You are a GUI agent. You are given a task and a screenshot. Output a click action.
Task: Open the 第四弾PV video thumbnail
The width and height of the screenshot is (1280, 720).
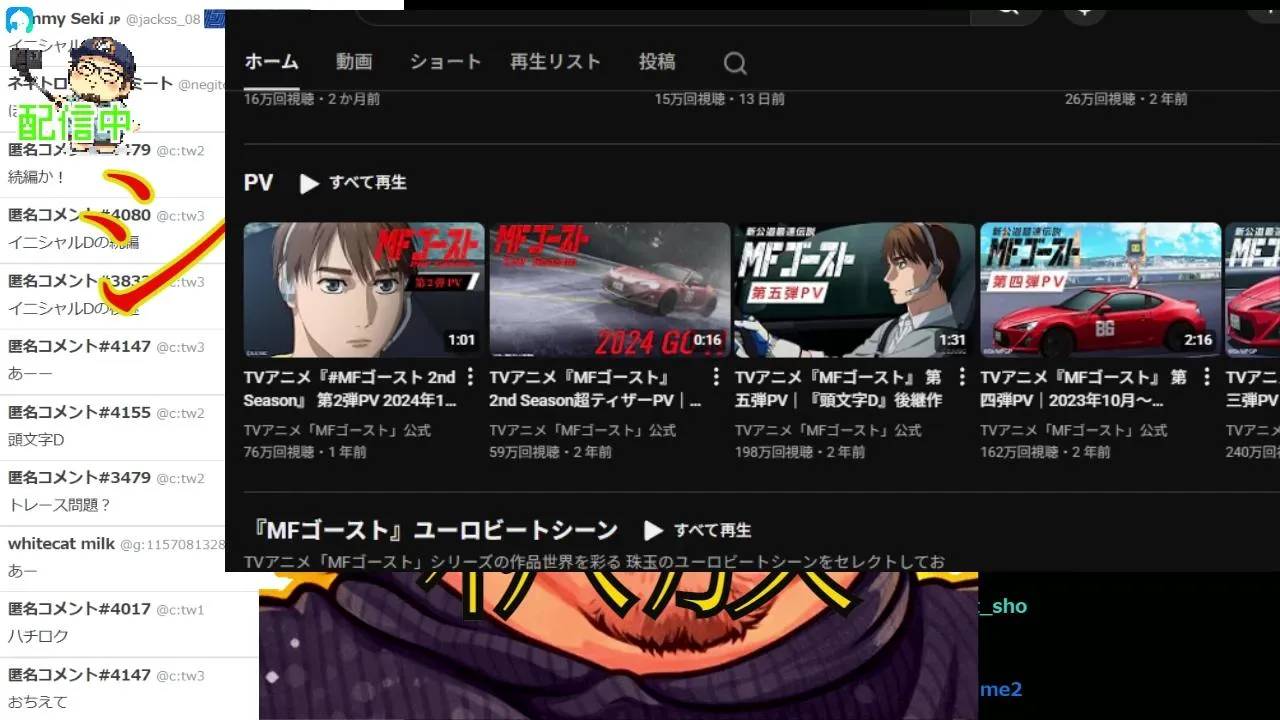(x=1100, y=290)
